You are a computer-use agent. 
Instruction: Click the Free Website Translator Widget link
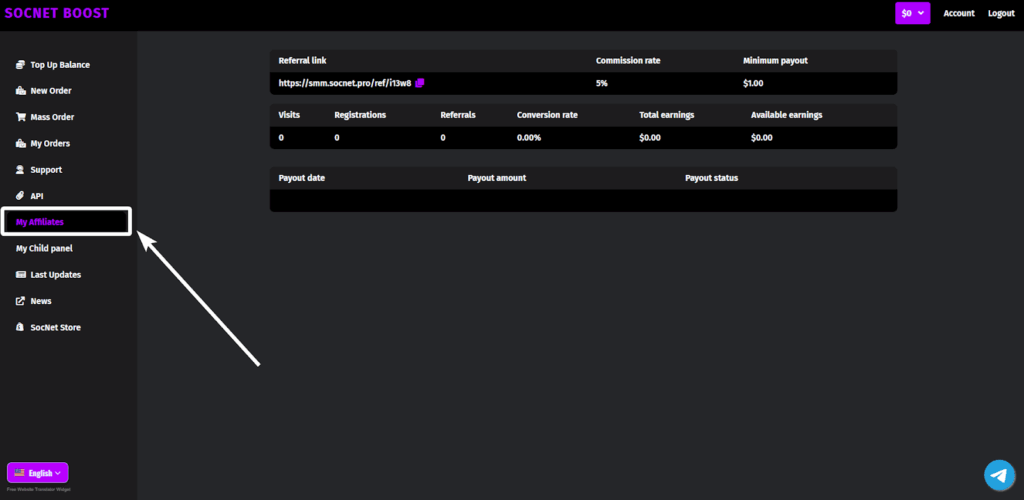pos(38,489)
